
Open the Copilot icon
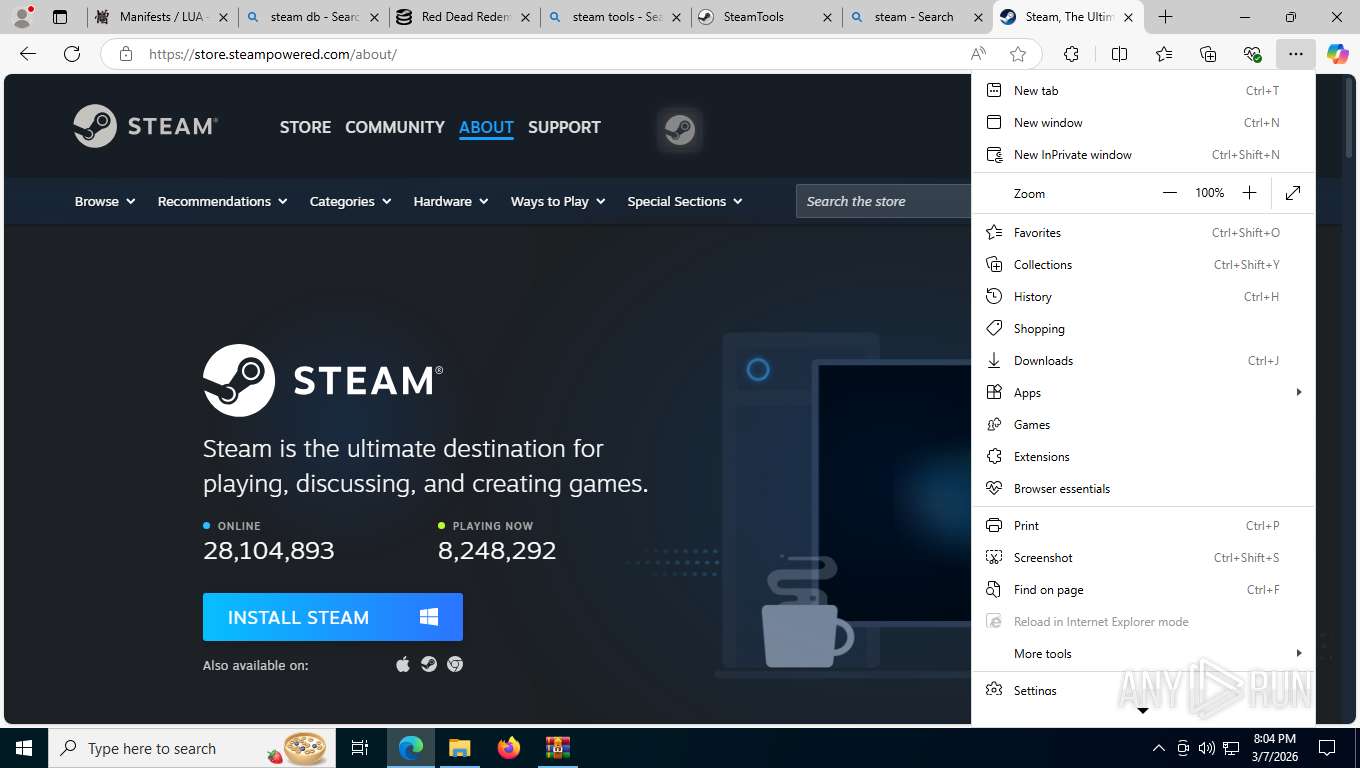click(1338, 54)
